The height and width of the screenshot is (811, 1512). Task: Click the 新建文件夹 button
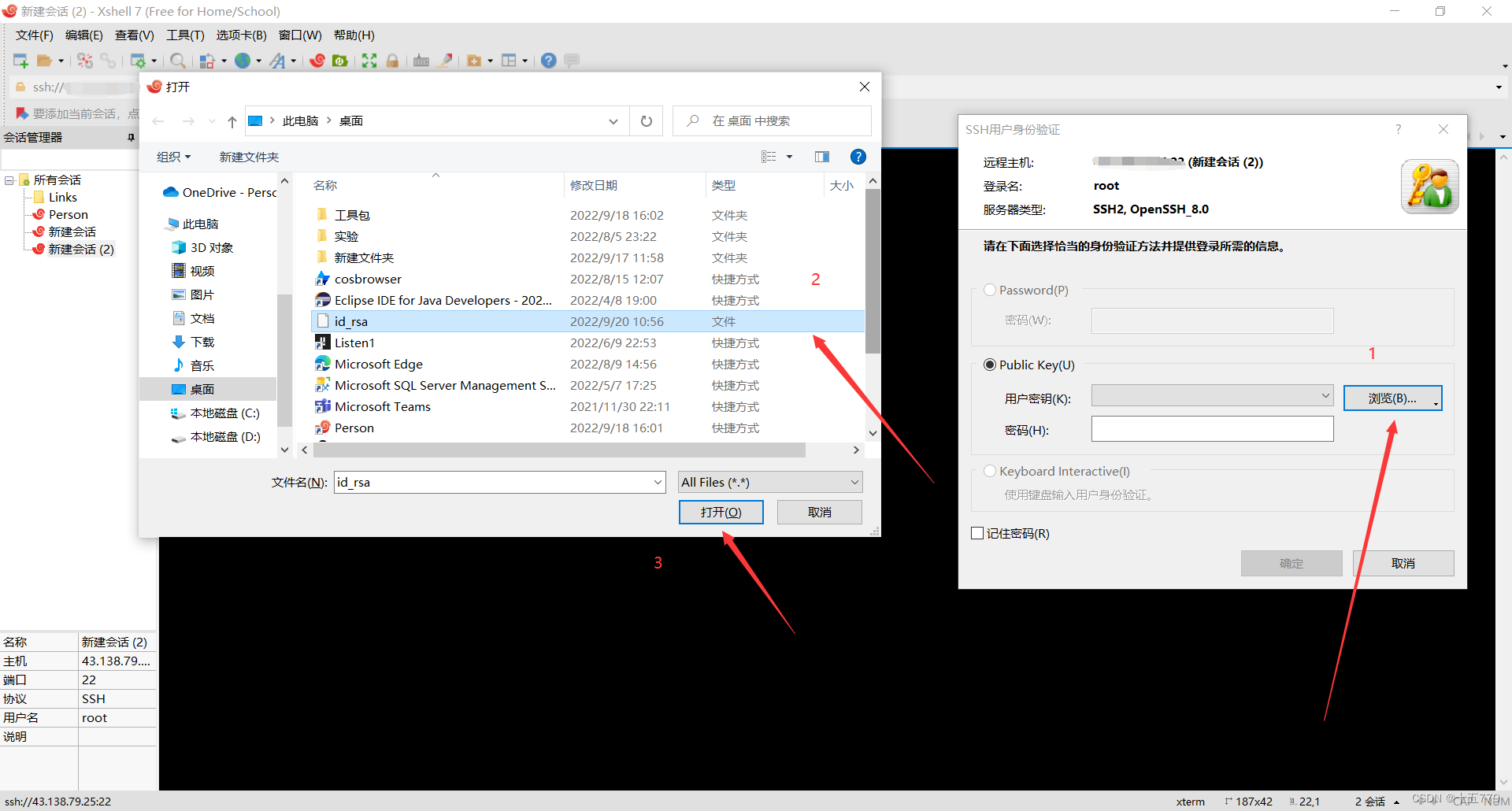tap(249, 157)
